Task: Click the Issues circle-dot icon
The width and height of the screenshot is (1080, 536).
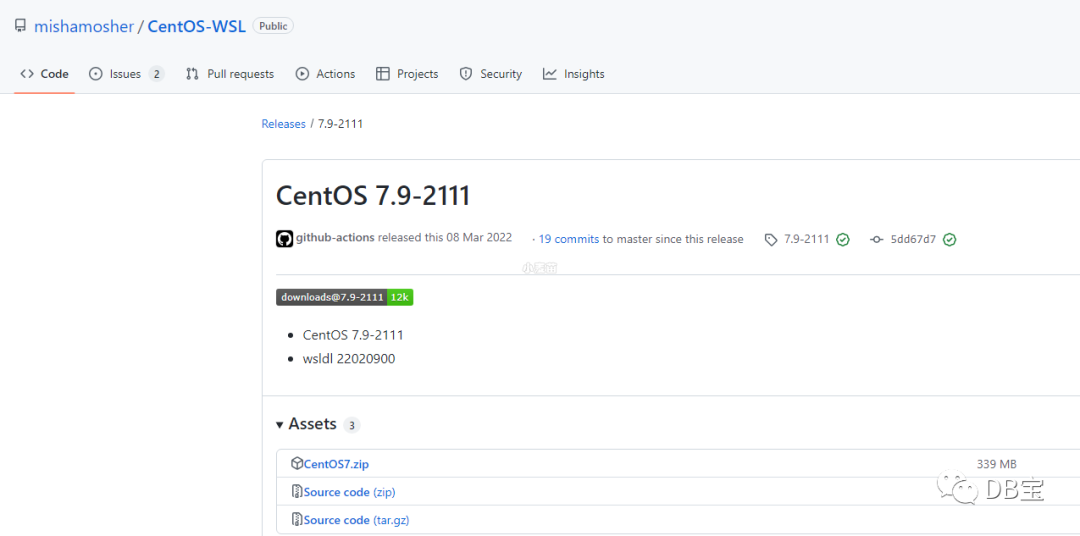Action: [96, 74]
